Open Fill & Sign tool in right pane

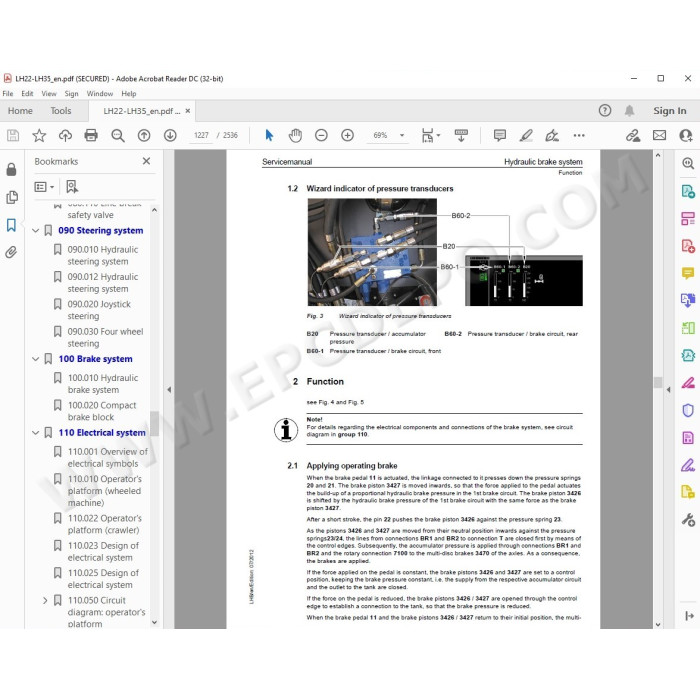[688, 465]
